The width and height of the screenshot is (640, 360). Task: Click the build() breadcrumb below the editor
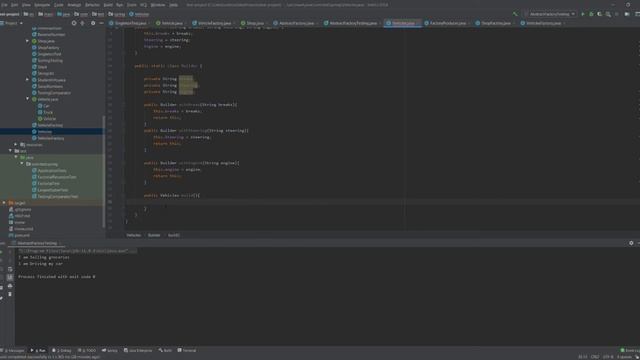tap(174, 235)
